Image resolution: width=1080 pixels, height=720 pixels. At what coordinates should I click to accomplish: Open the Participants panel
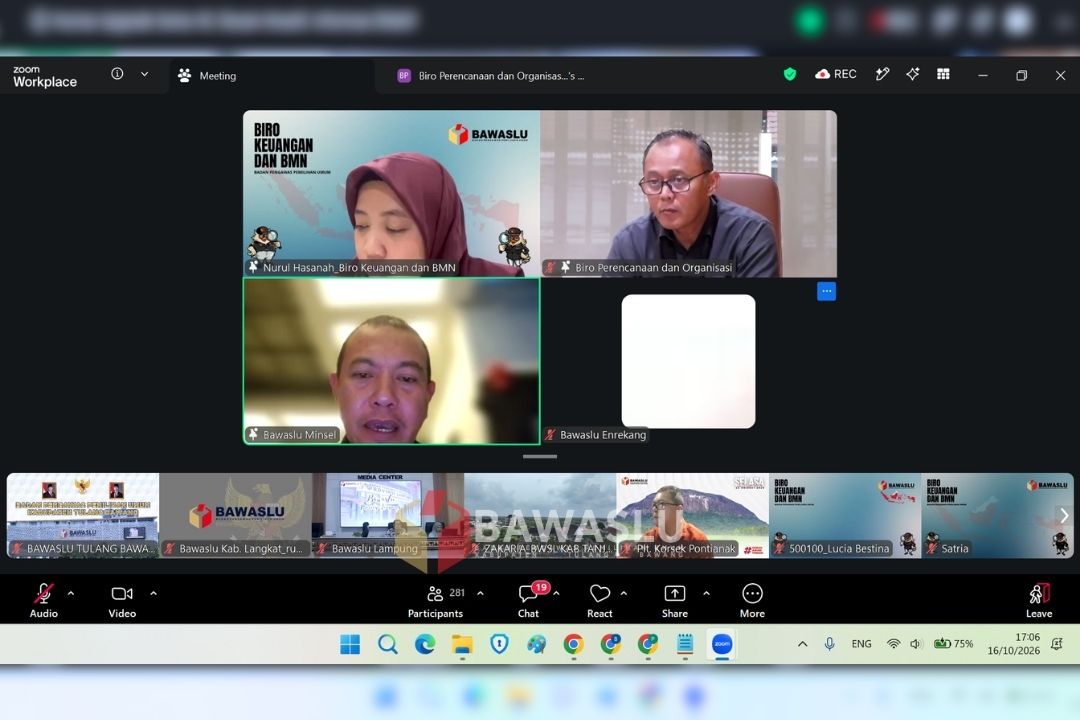pyautogui.click(x=435, y=600)
